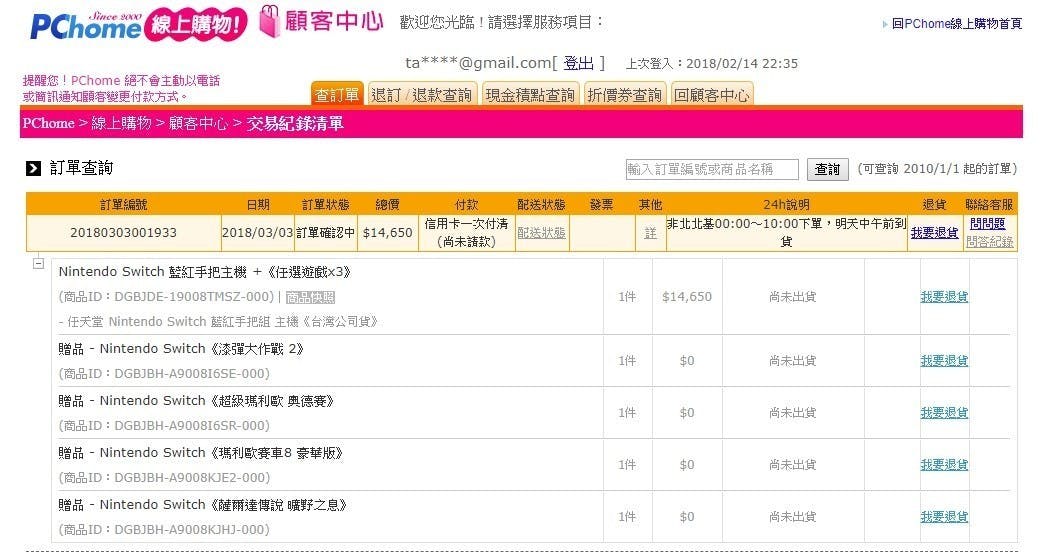The image size is (1046, 554).
Task: Click PChome in the breadcrumb
Action: point(48,123)
